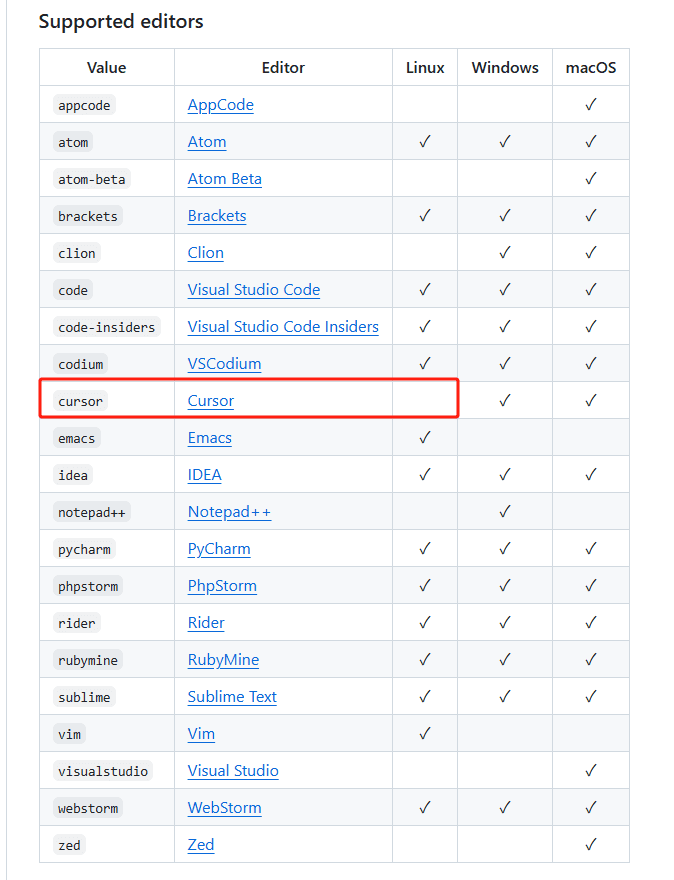Open the Notepad++ link
The image size is (674, 880).
click(229, 512)
